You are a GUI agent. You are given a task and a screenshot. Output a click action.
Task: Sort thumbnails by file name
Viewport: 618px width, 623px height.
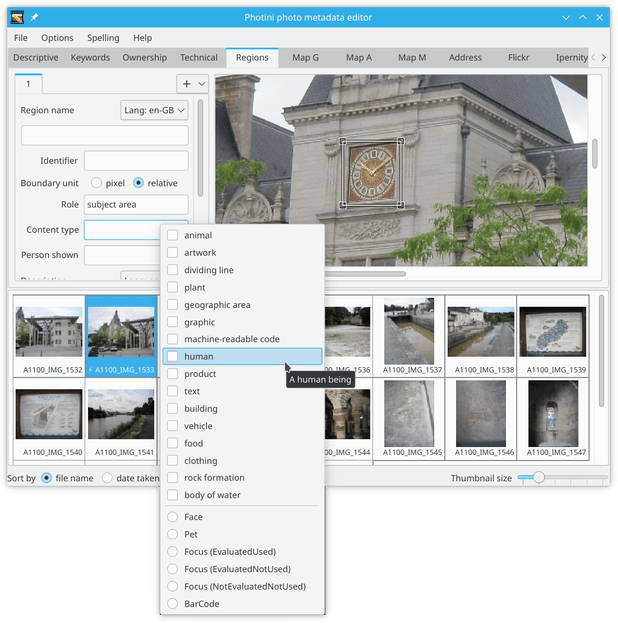[46, 478]
